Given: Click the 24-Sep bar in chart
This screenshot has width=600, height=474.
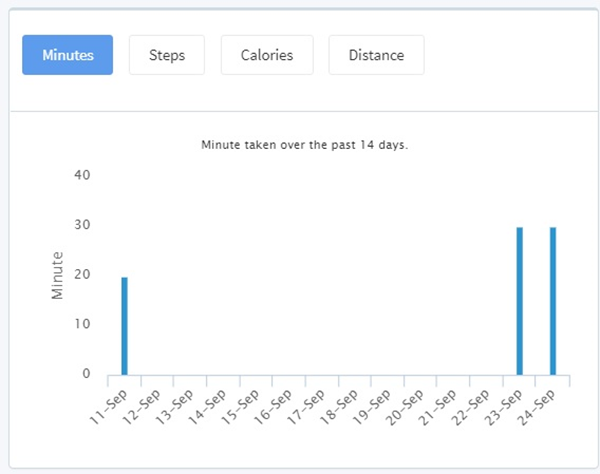Looking at the screenshot, I should coord(553,301).
